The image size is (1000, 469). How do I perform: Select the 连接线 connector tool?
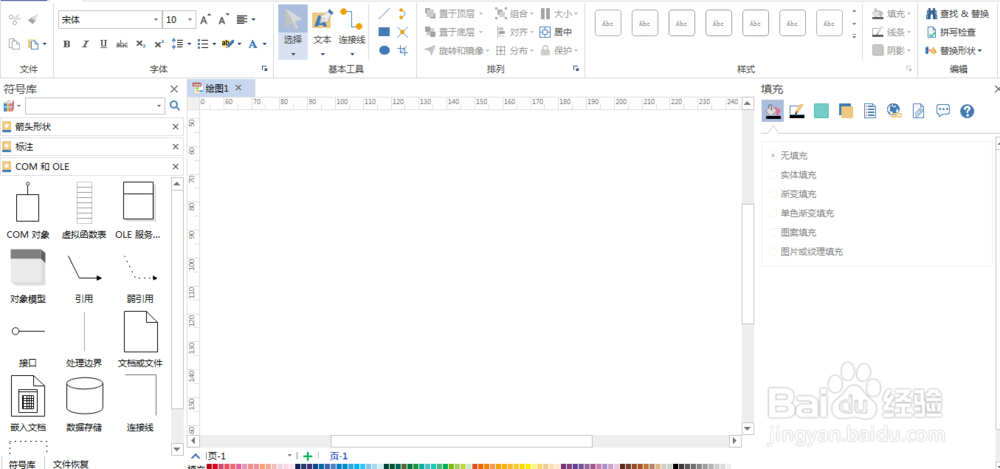351,32
